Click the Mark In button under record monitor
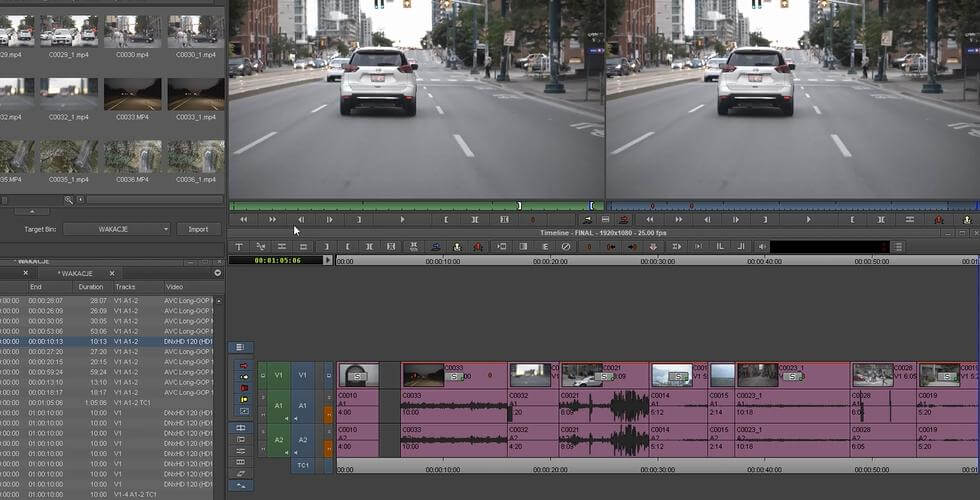Viewport: 980px width, 500px height. pos(852,219)
